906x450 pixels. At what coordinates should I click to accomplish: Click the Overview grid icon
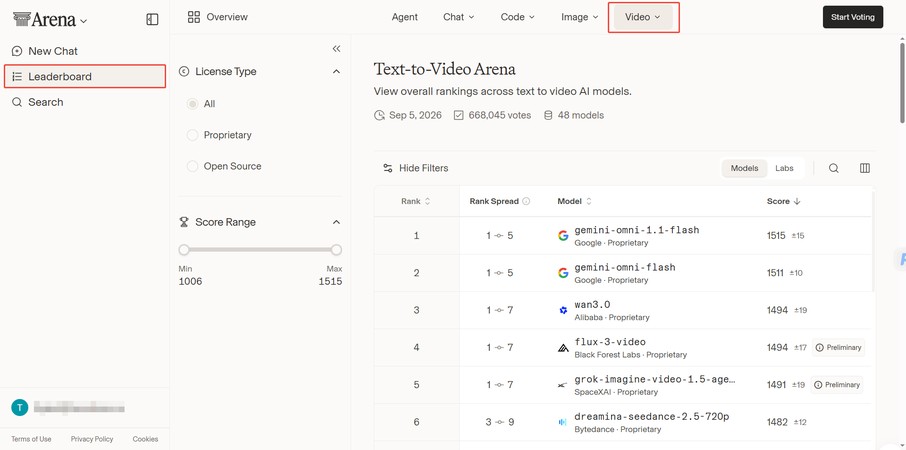click(x=194, y=17)
